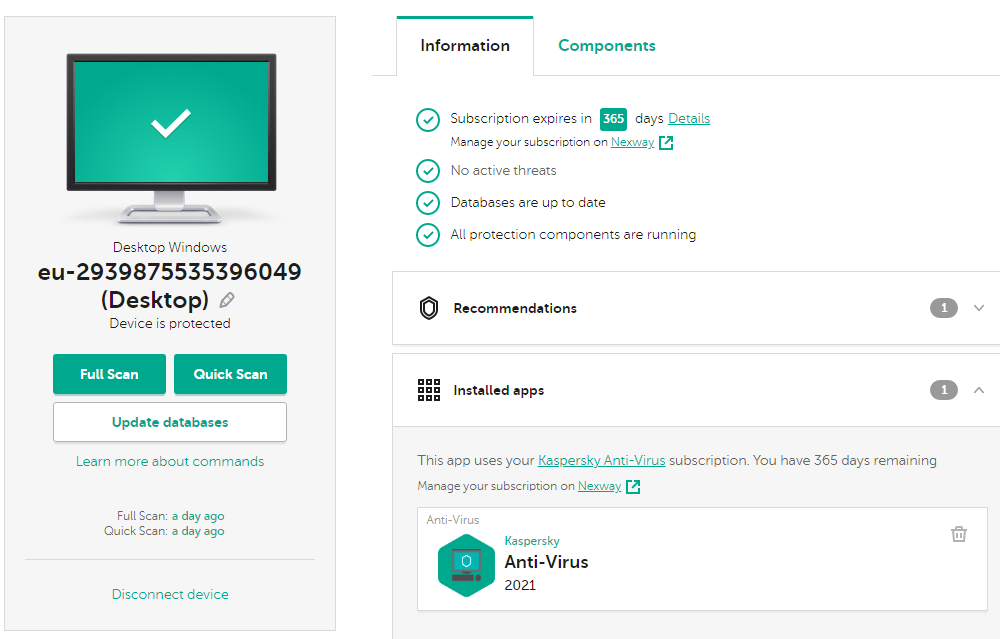
Task: Click 'Kaspersky' brand label in app card
Action: [532, 541]
